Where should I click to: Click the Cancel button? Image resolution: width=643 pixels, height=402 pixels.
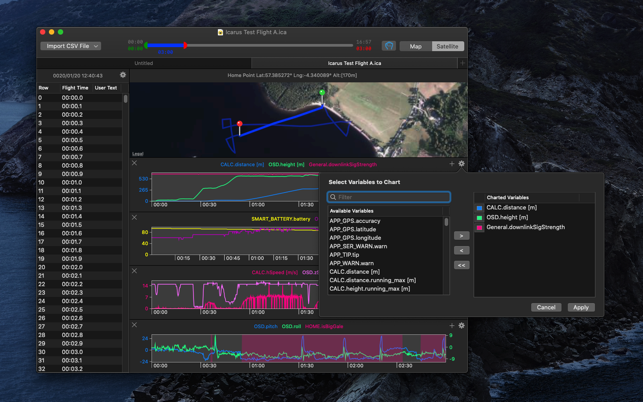pos(546,307)
